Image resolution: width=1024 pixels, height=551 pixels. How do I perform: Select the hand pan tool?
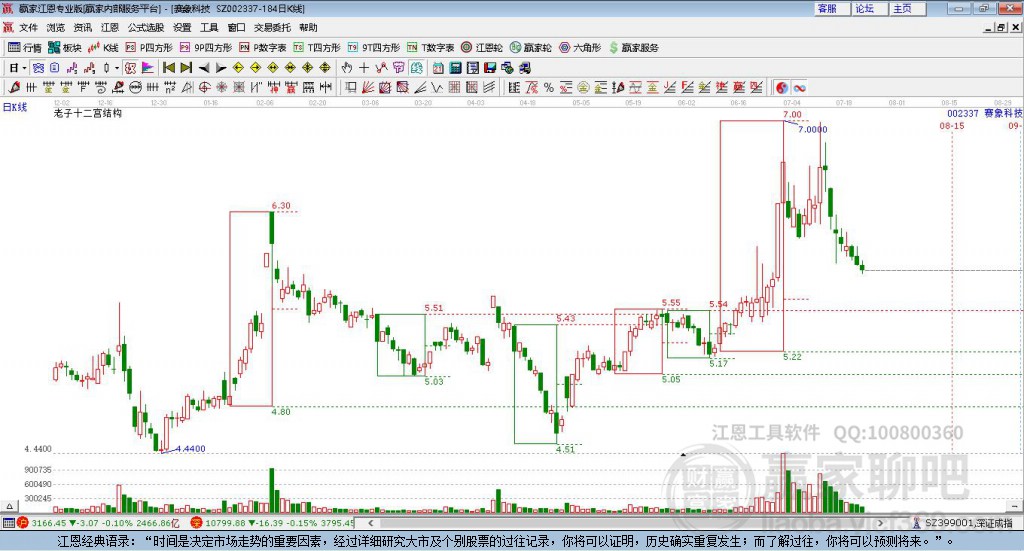coord(347,68)
